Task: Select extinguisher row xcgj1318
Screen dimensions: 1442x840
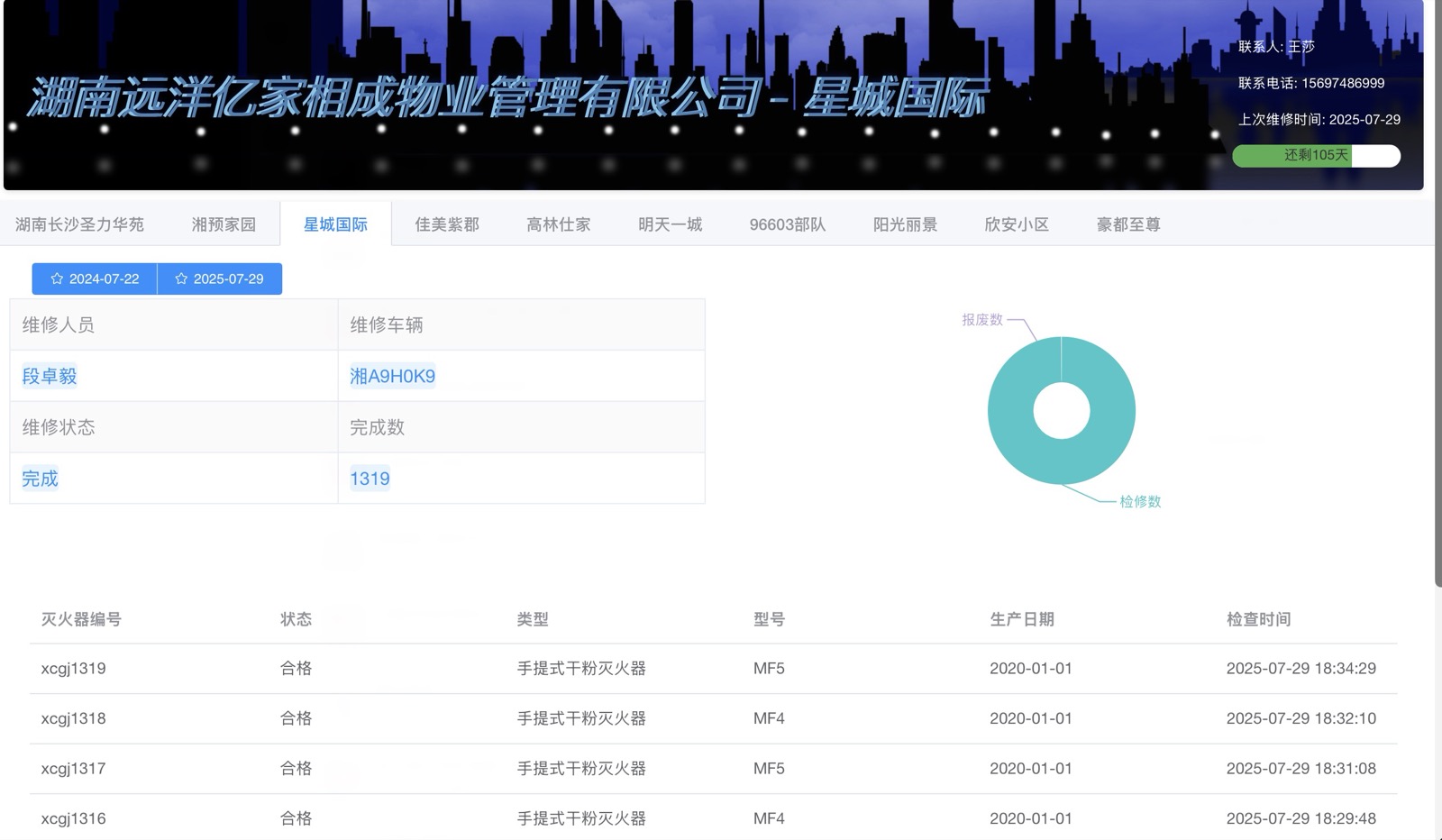Action: tap(713, 718)
